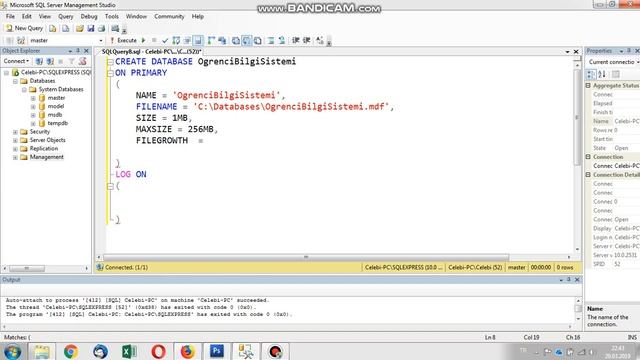The width and height of the screenshot is (640, 360).
Task: Select the Management folder in tree
Action: (x=47, y=157)
